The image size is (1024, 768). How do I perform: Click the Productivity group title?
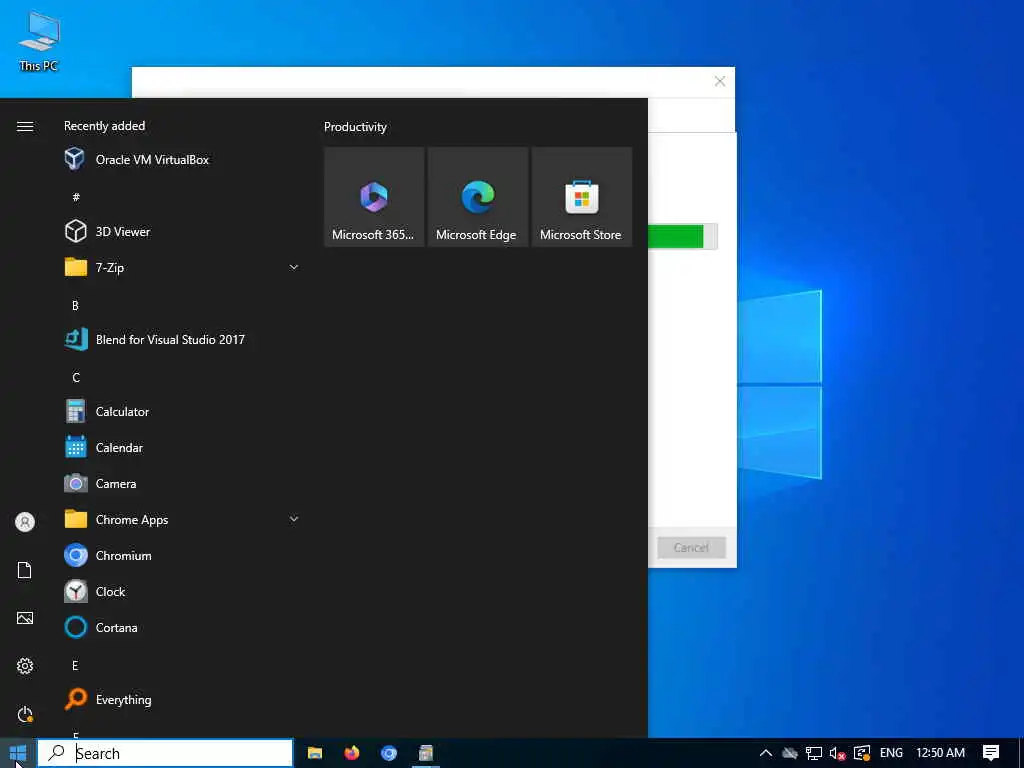(x=355, y=127)
